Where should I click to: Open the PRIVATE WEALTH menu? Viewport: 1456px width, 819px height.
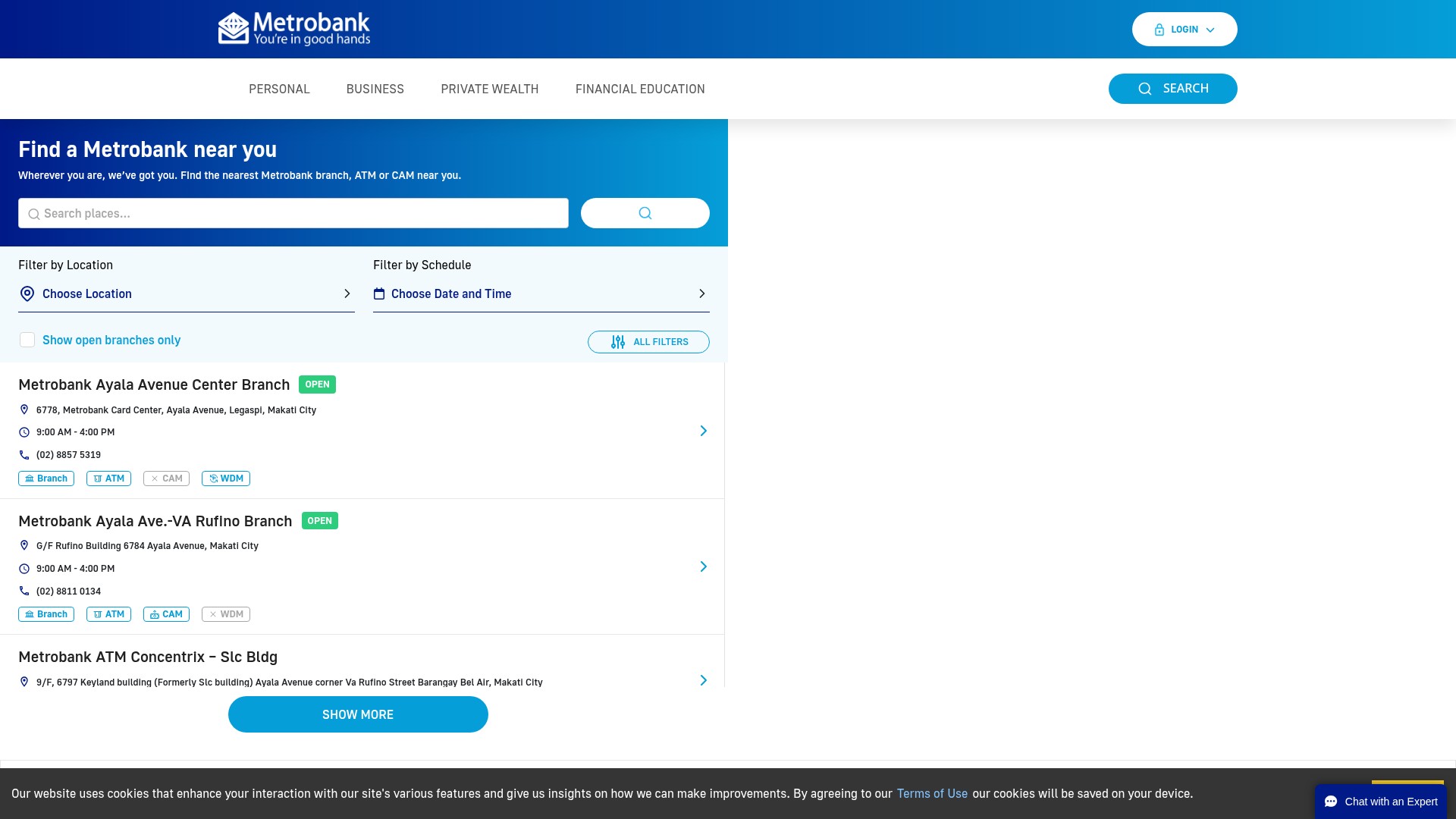(490, 89)
